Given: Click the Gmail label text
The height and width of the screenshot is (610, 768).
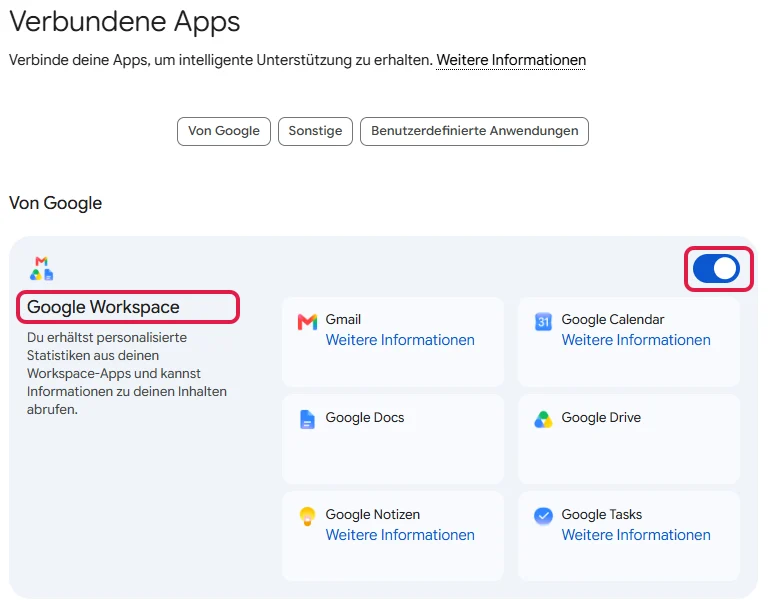Looking at the screenshot, I should click(x=343, y=319).
